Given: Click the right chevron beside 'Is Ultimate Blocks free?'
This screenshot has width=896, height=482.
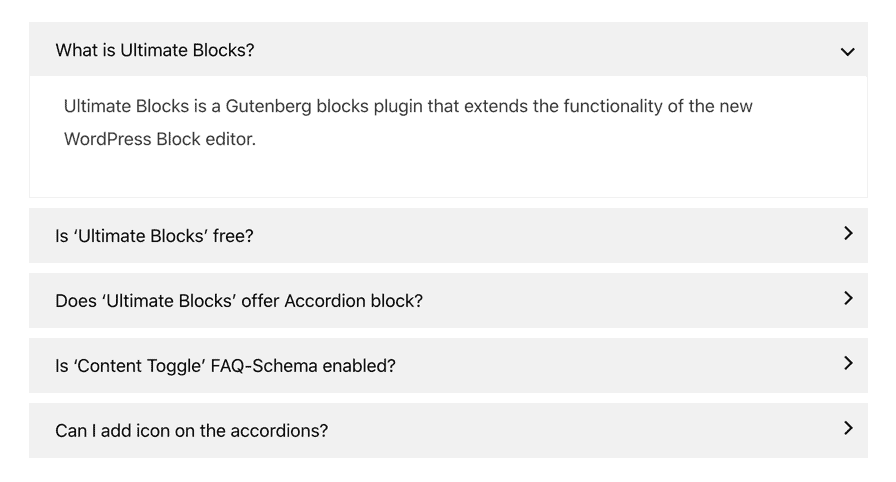Looking at the screenshot, I should click(x=849, y=233).
